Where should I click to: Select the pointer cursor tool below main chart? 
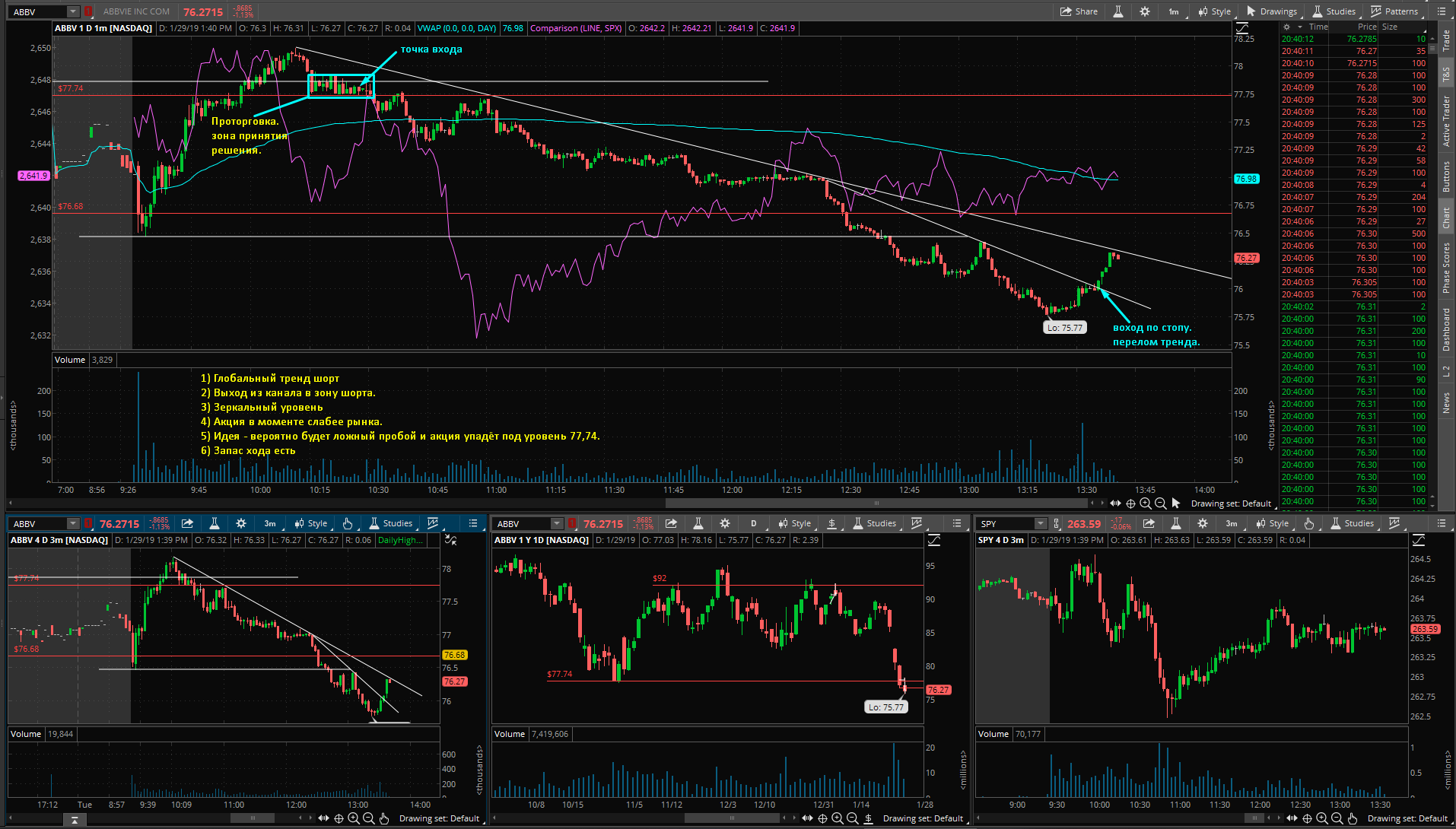tap(1176, 503)
